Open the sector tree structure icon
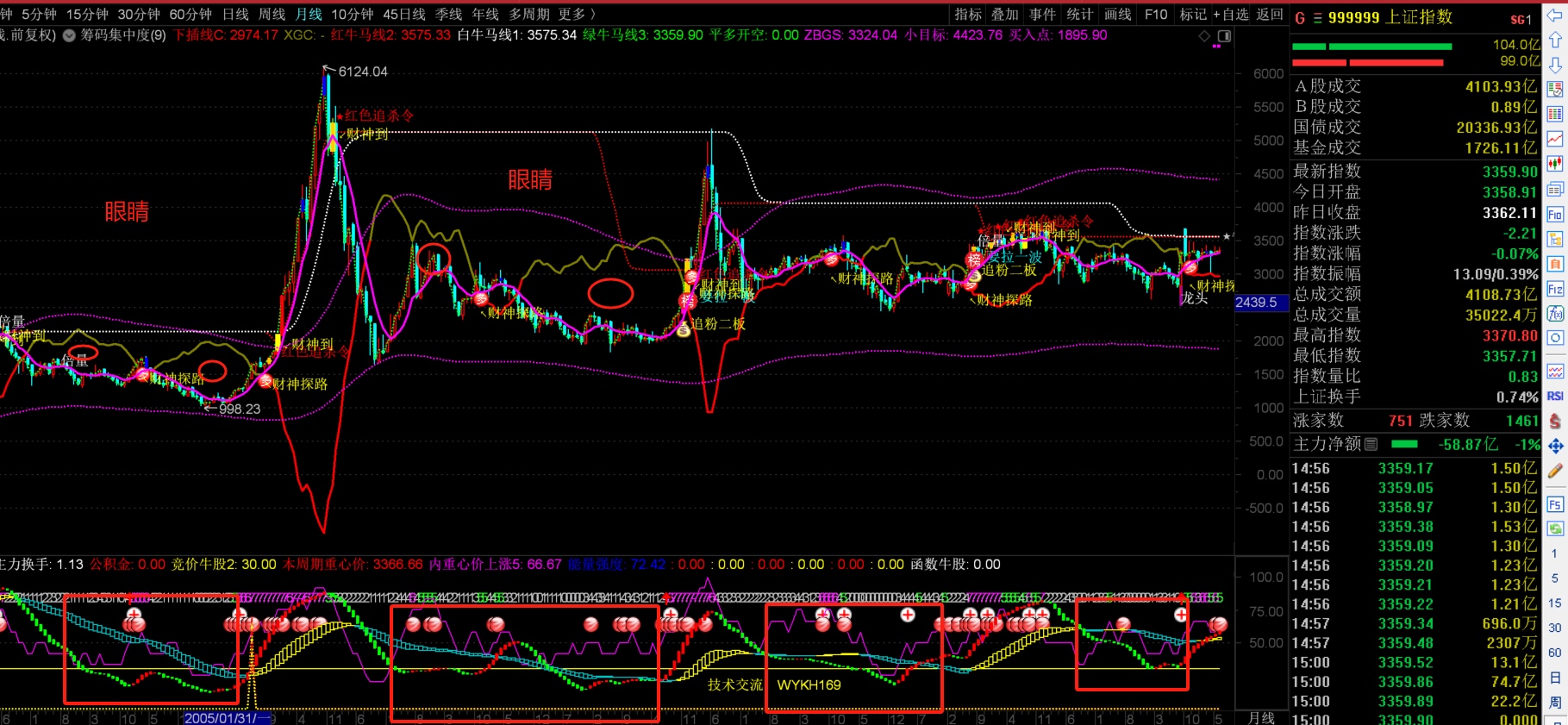Screen dimensions: 1568x725 click(x=1555, y=239)
